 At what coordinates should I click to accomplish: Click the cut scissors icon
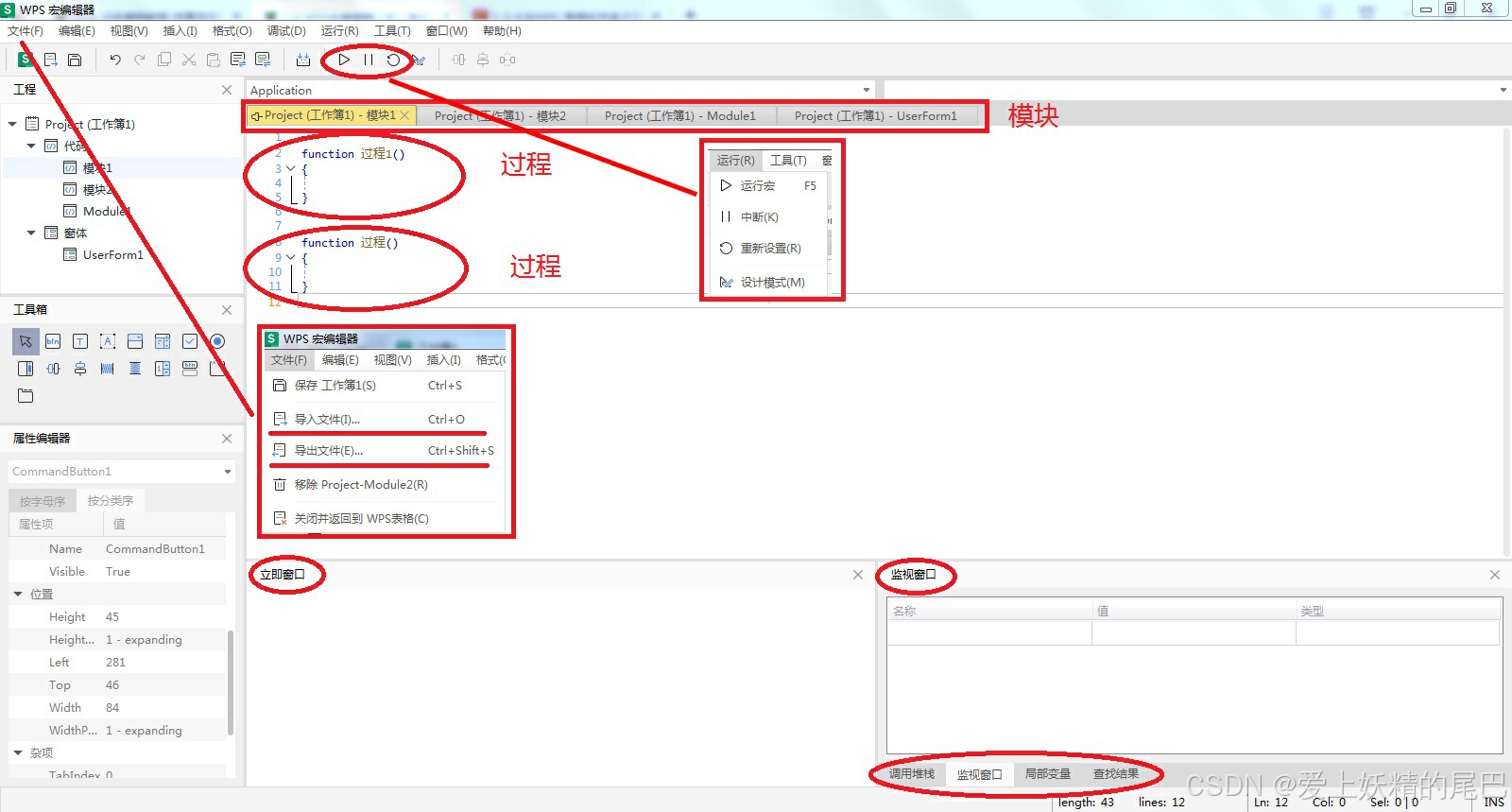click(189, 60)
